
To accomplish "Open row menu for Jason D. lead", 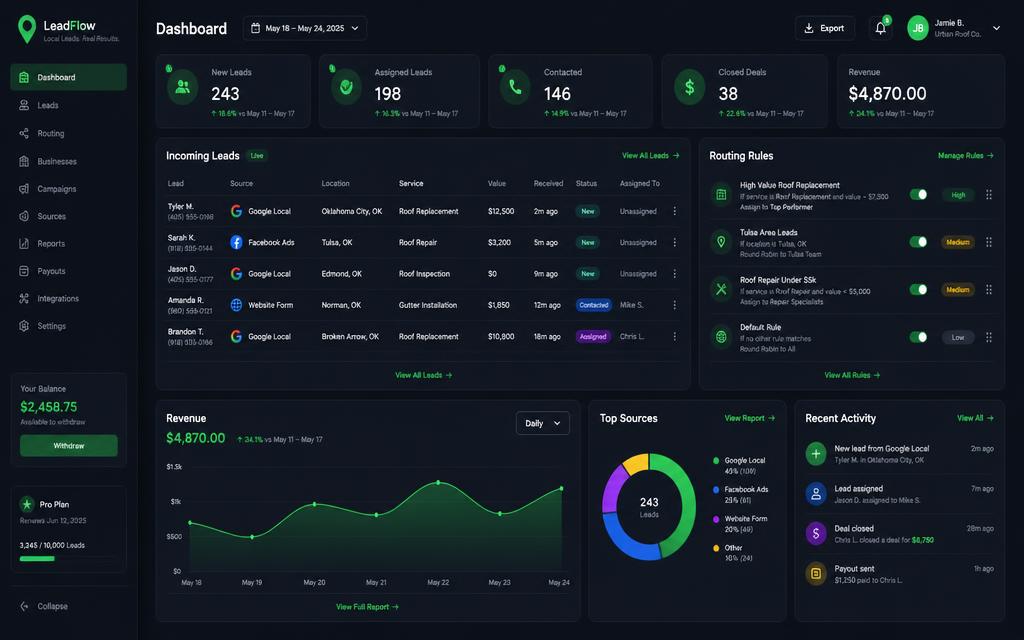I will [x=675, y=274].
